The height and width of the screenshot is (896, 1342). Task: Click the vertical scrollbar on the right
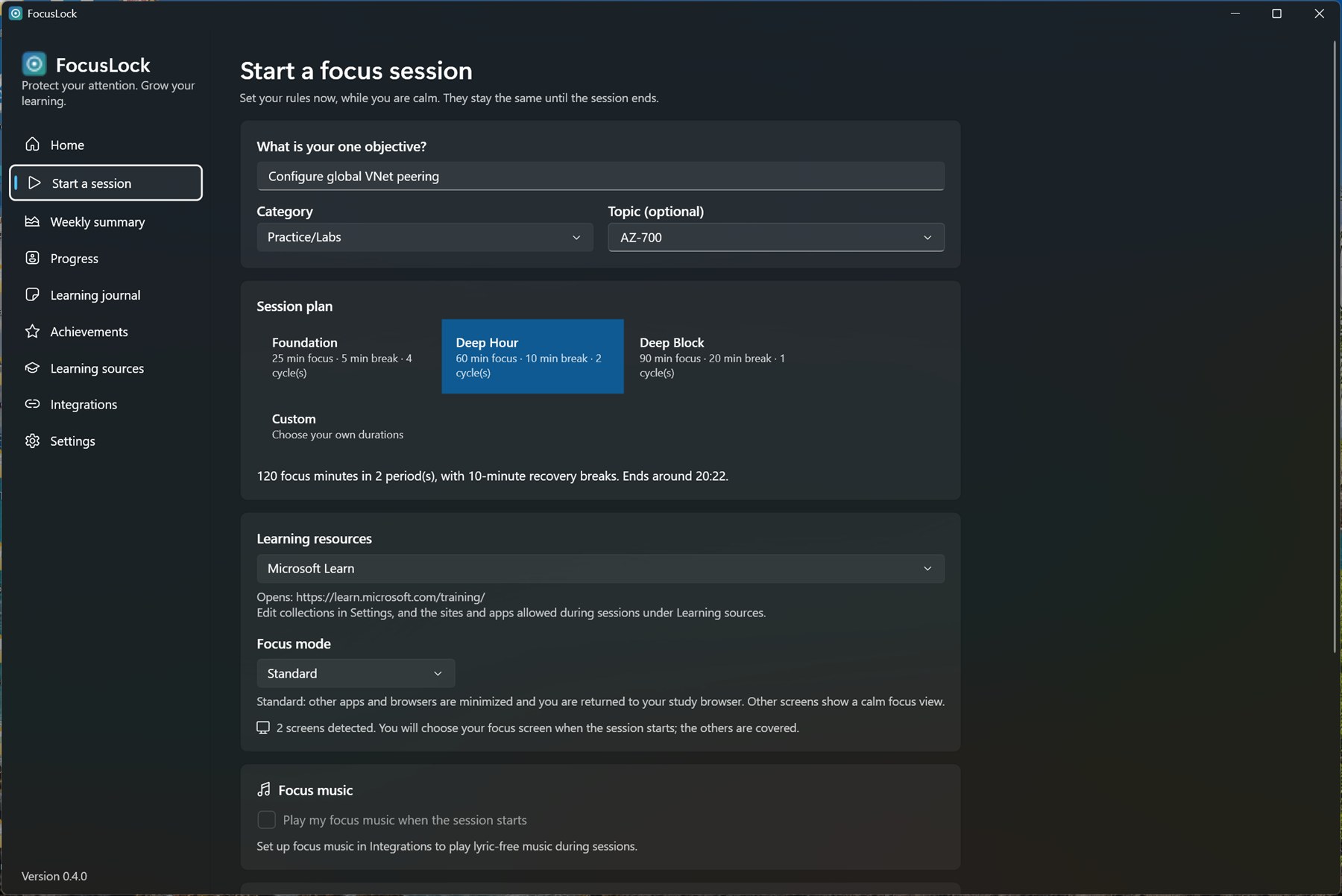(1335, 347)
